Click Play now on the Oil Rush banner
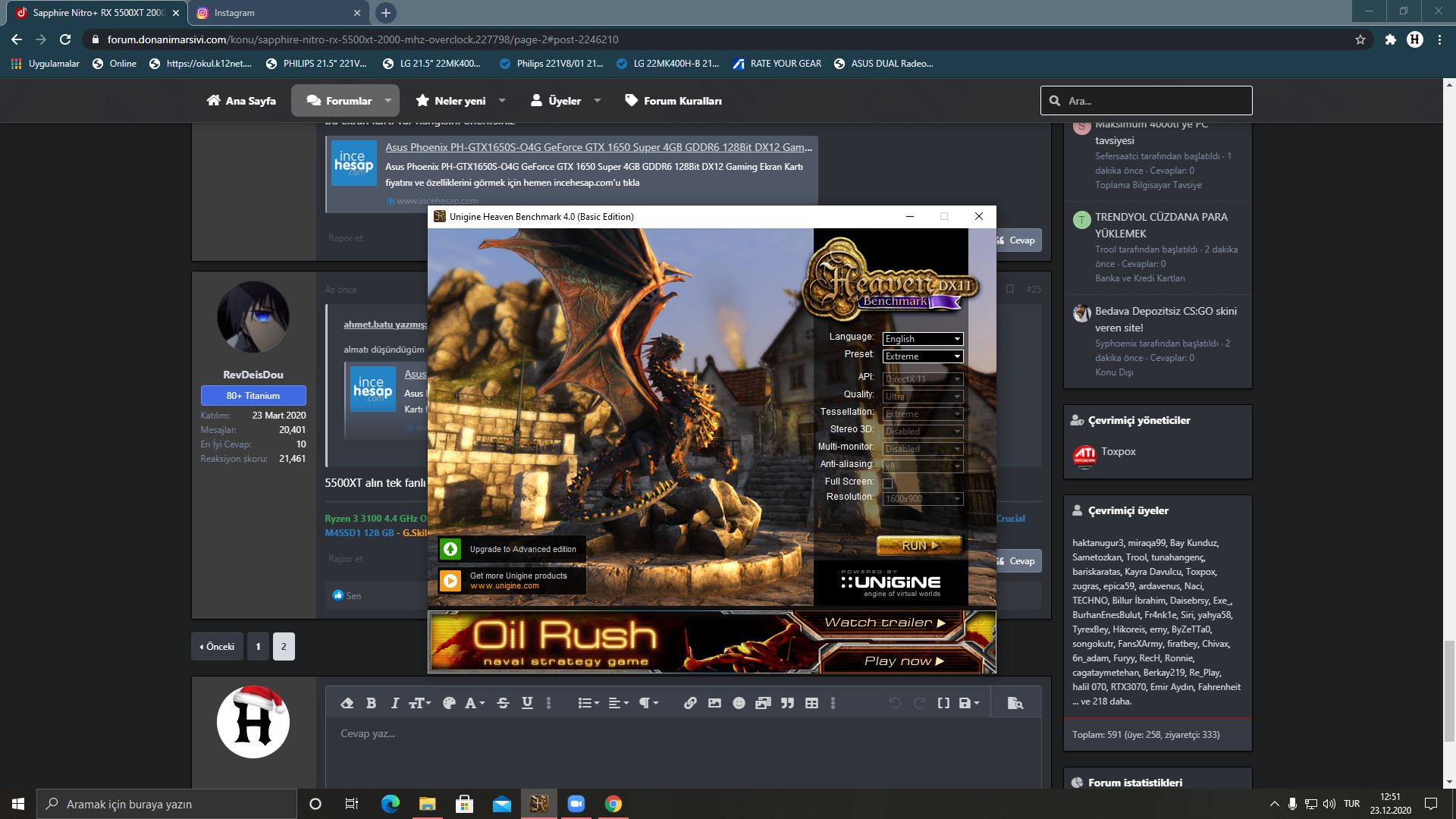Viewport: 1456px width, 819px height. coord(904,661)
